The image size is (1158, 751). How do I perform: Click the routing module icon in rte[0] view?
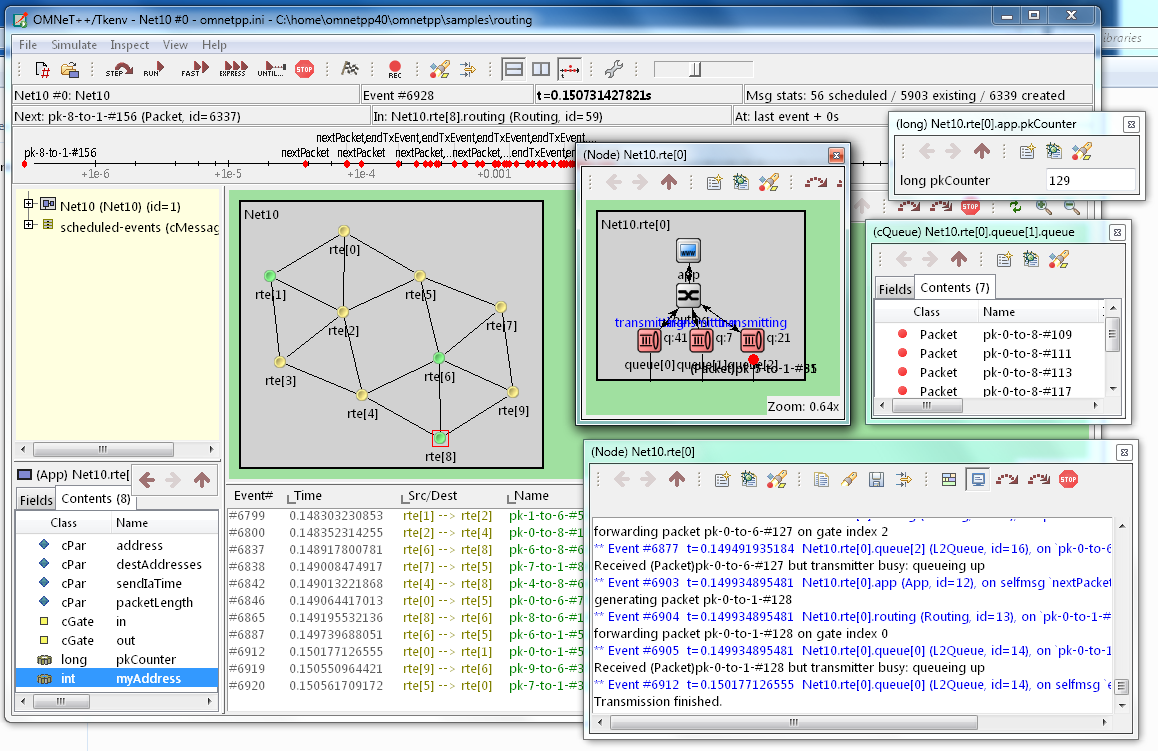(x=688, y=295)
